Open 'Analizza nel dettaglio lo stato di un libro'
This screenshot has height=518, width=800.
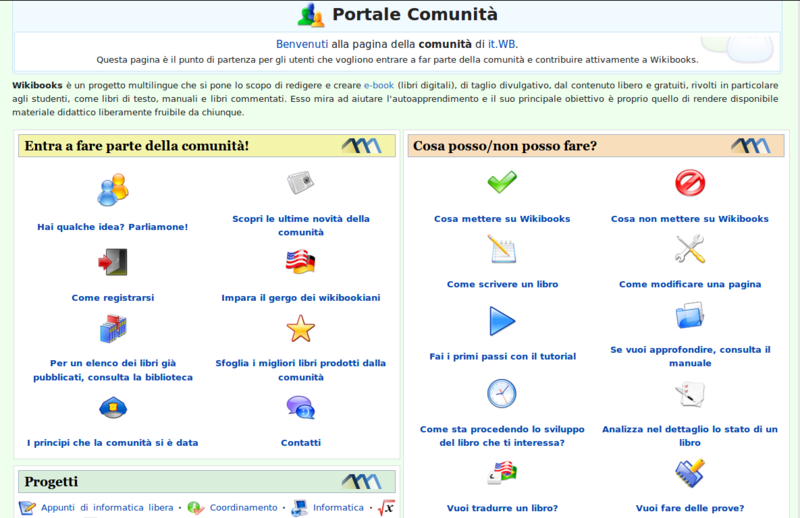point(690,436)
